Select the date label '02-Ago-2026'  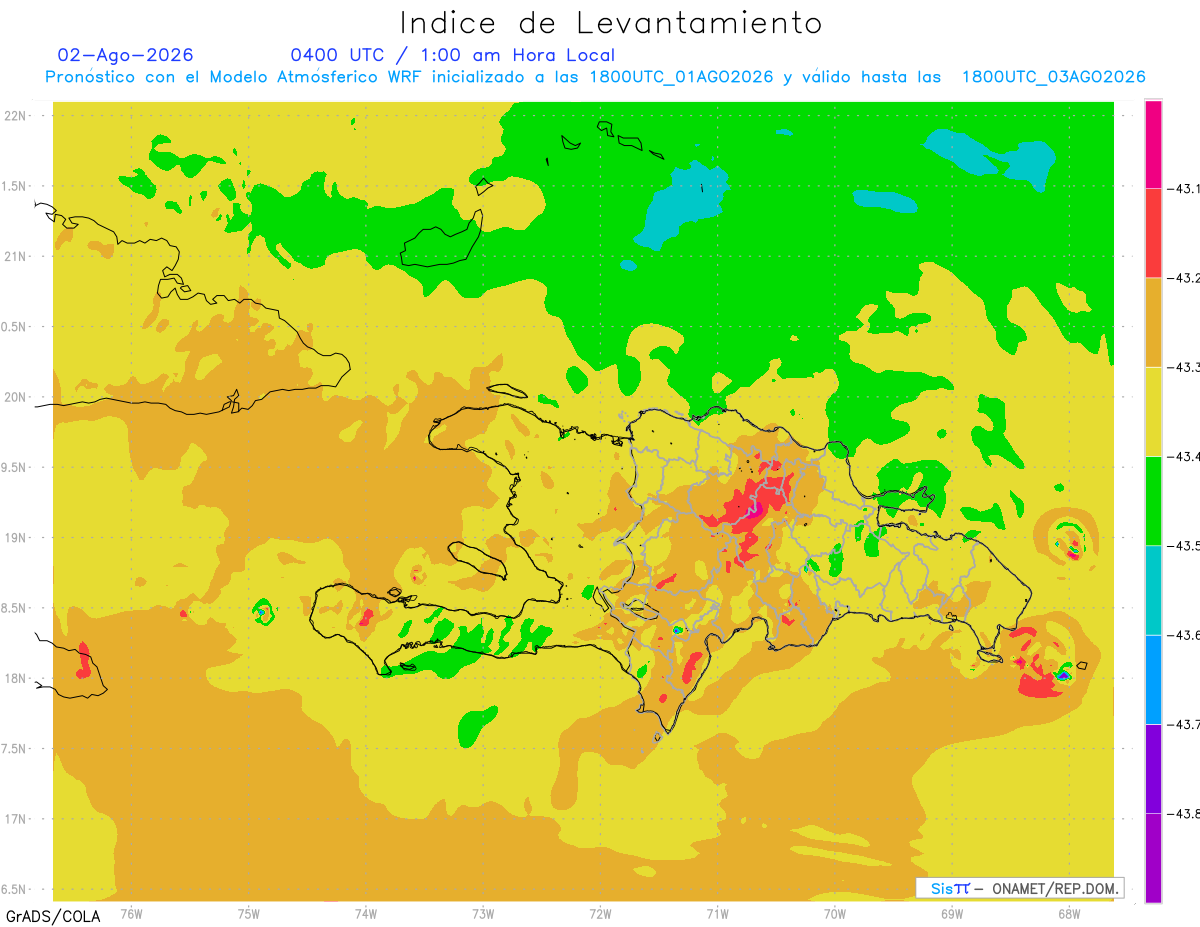coord(126,55)
